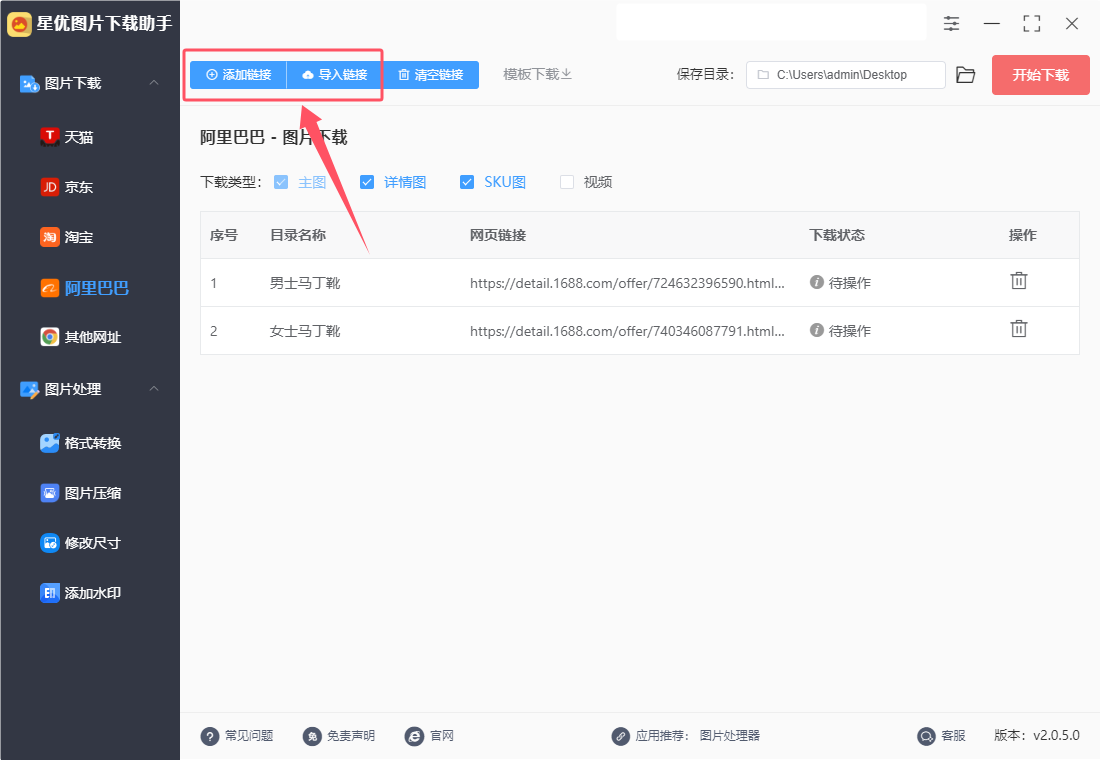Click the 添加水印 icon

(49, 593)
